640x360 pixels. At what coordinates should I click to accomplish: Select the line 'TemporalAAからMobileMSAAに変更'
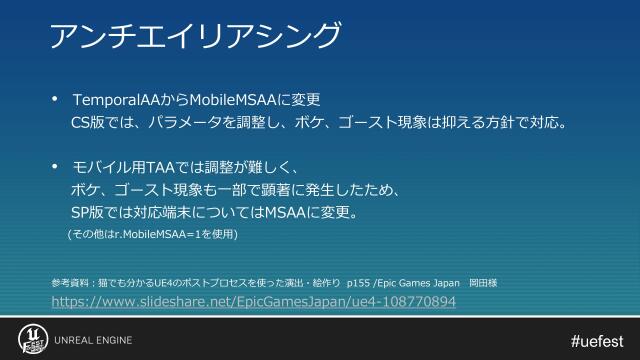[196, 100]
